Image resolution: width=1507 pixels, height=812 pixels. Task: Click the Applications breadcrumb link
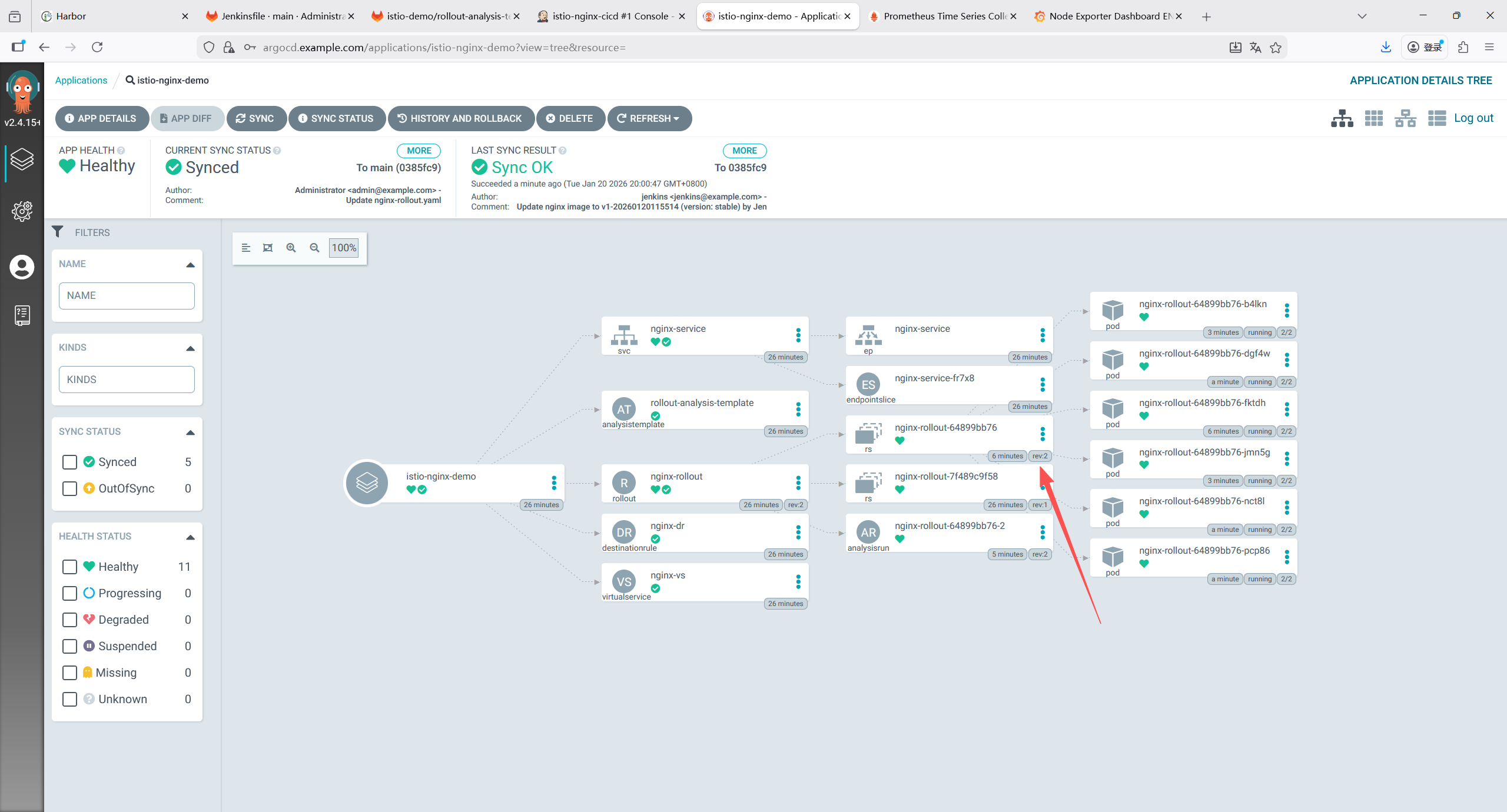tap(81, 80)
